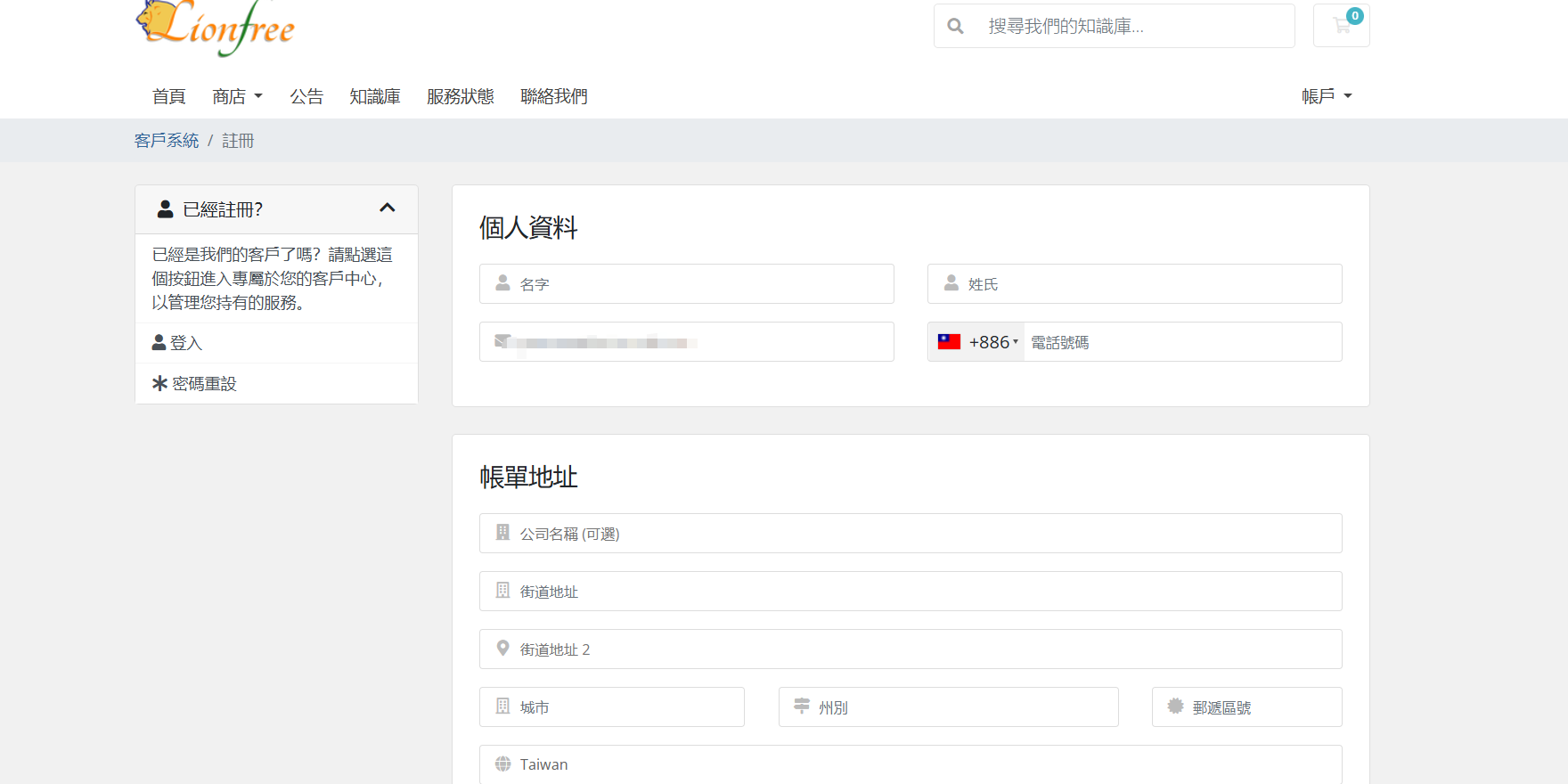Open the 商店 dropdown menu
This screenshot has height=784, width=1568.
[x=237, y=96]
